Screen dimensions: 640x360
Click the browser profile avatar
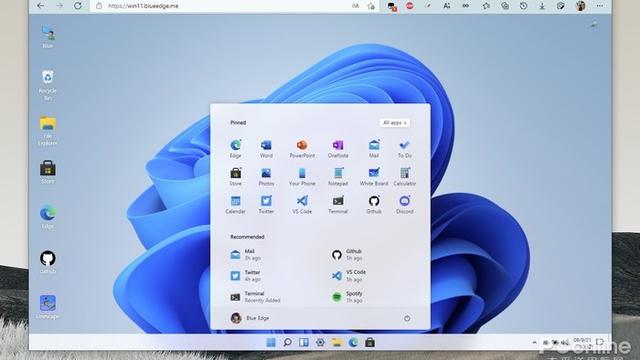(x=580, y=6)
